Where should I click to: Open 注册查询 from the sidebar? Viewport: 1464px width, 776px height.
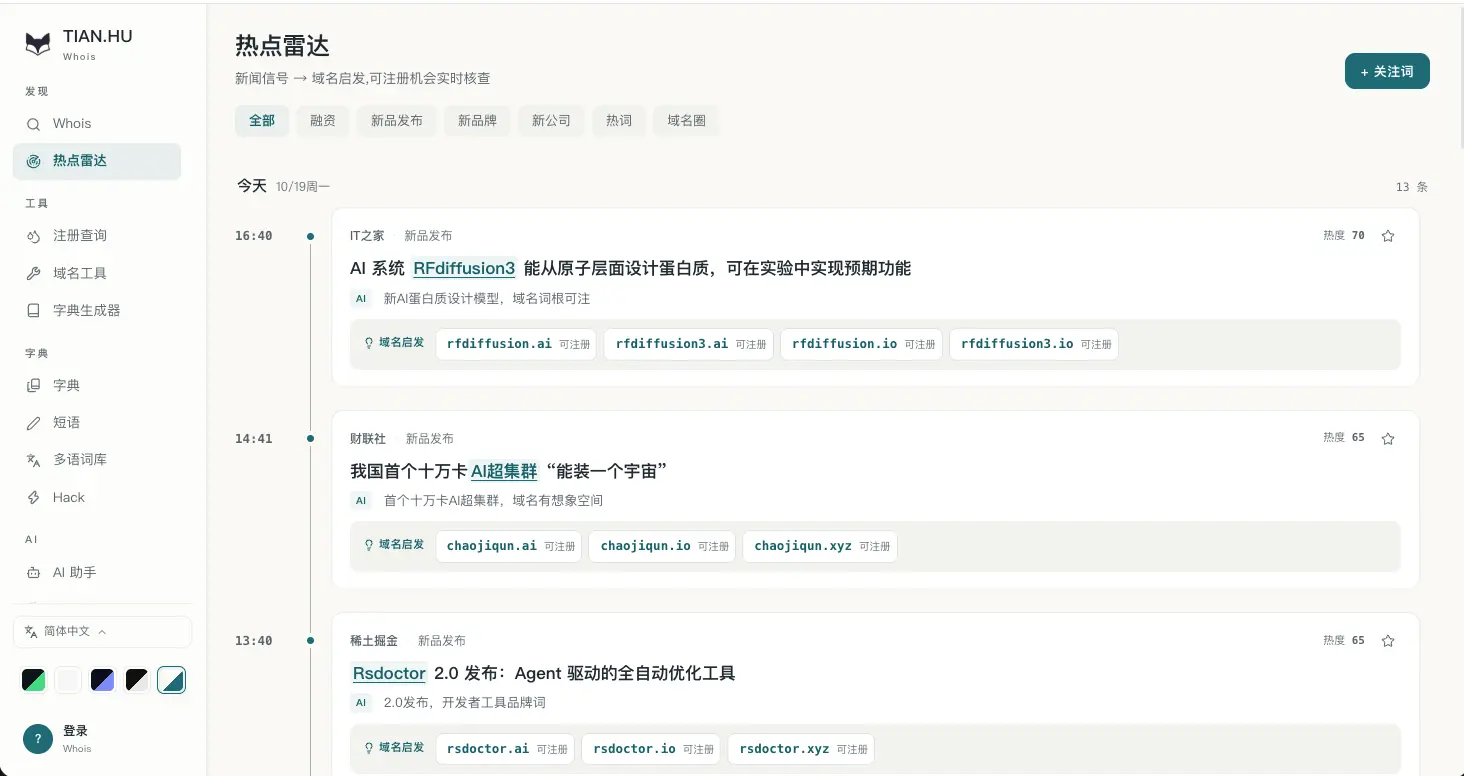(97, 236)
